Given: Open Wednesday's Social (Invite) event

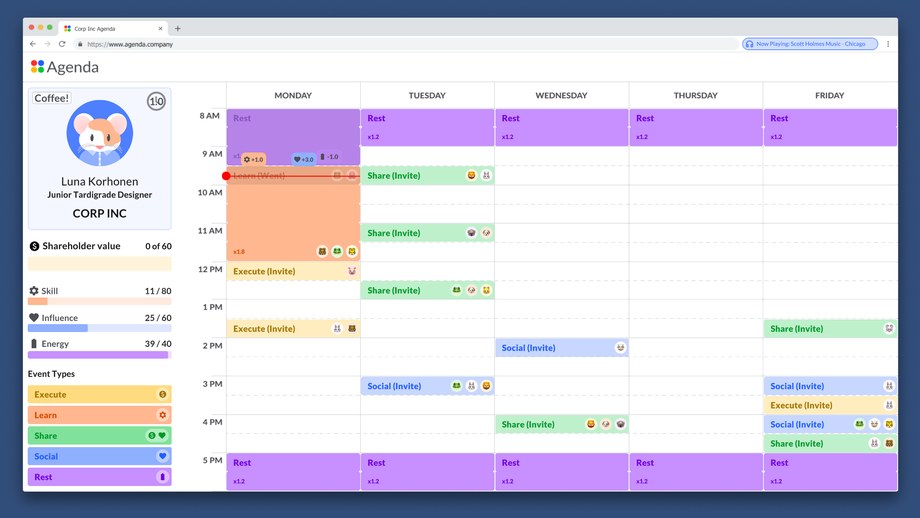Looking at the screenshot, I should pos(562,348).
